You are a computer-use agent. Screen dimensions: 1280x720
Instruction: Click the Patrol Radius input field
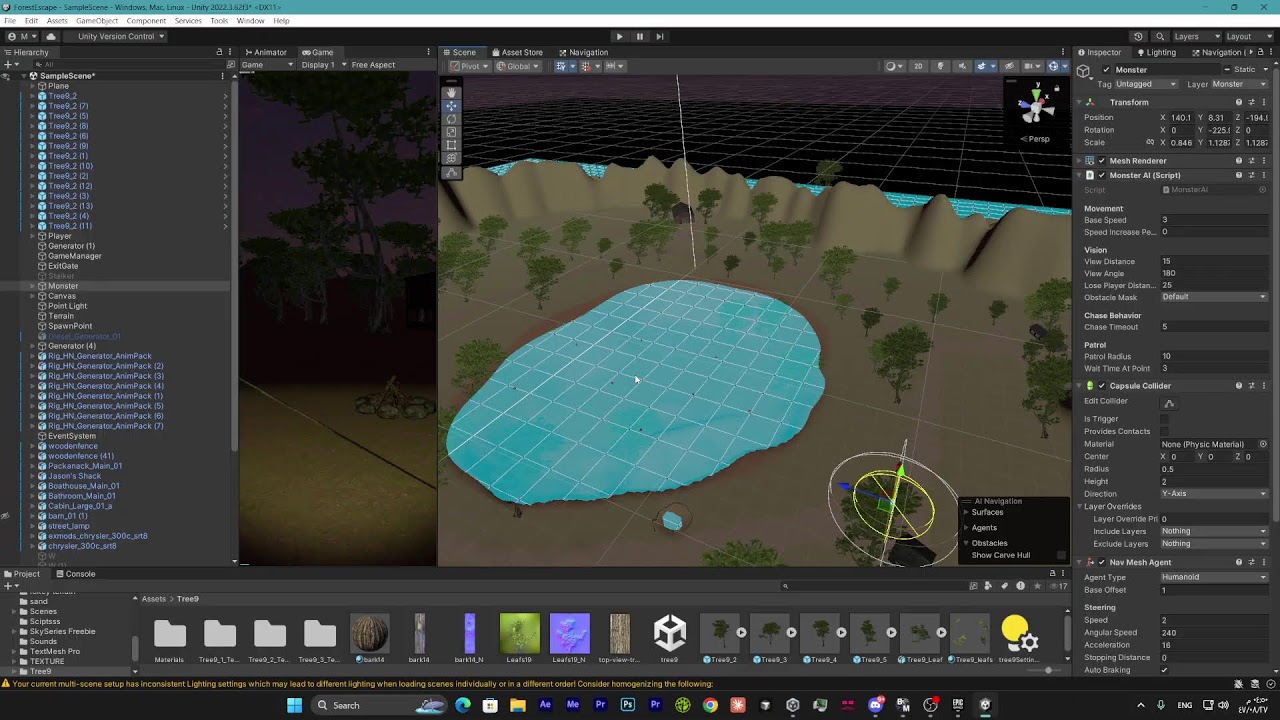point(1214,356)
